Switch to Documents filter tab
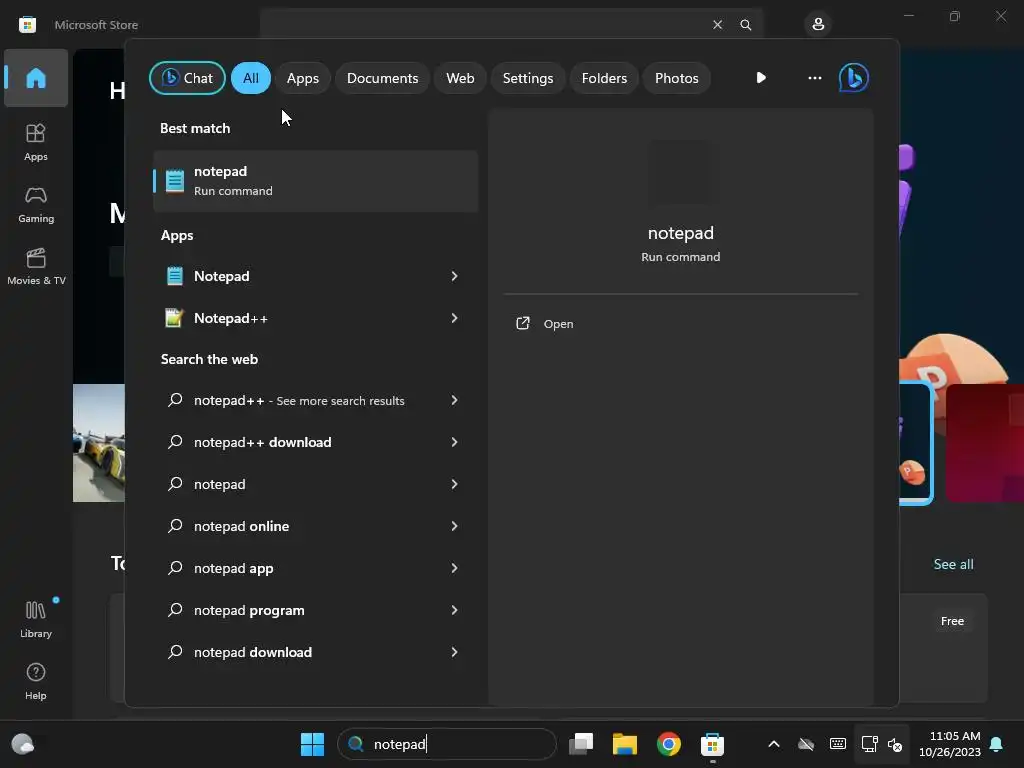Viewport: 1024px width, 768px height. point(382,78)
